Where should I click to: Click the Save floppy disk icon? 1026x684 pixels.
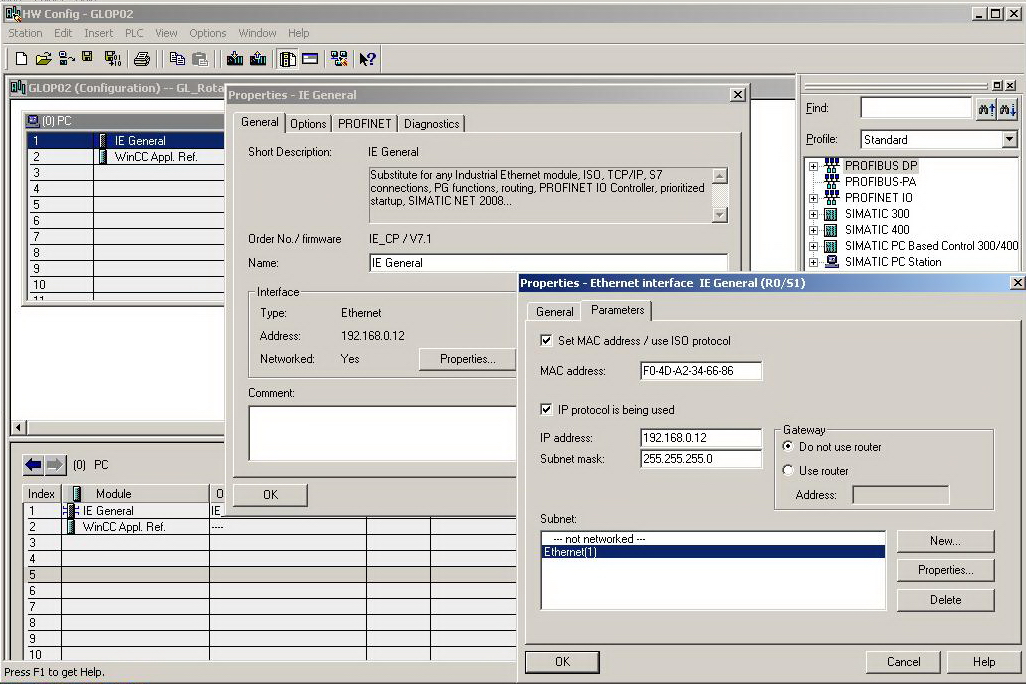click(x=87, y=58)
